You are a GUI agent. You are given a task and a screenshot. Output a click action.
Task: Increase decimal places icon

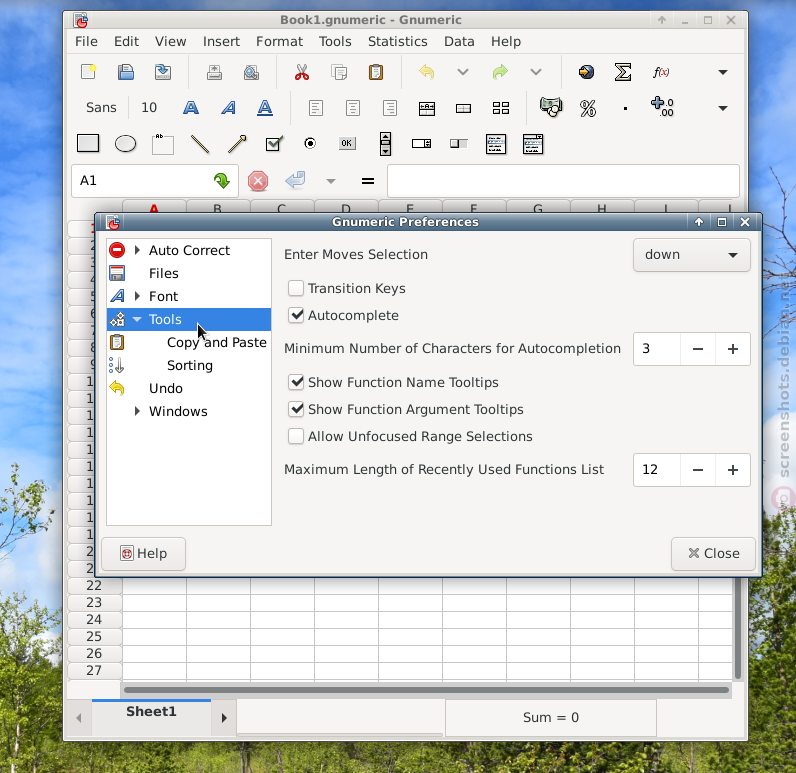click(x=662, y=107)
